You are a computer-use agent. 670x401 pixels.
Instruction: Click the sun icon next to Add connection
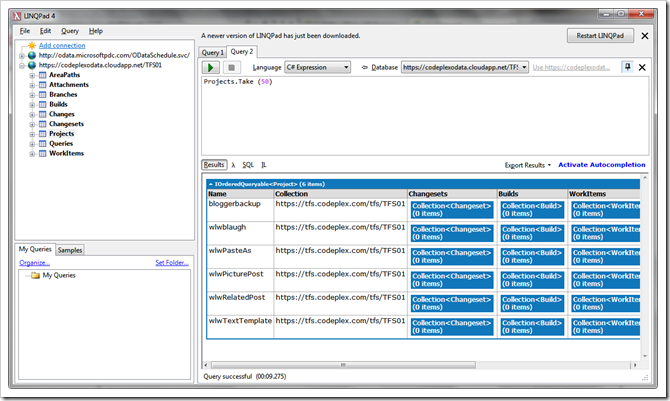[x=32, y=45]
